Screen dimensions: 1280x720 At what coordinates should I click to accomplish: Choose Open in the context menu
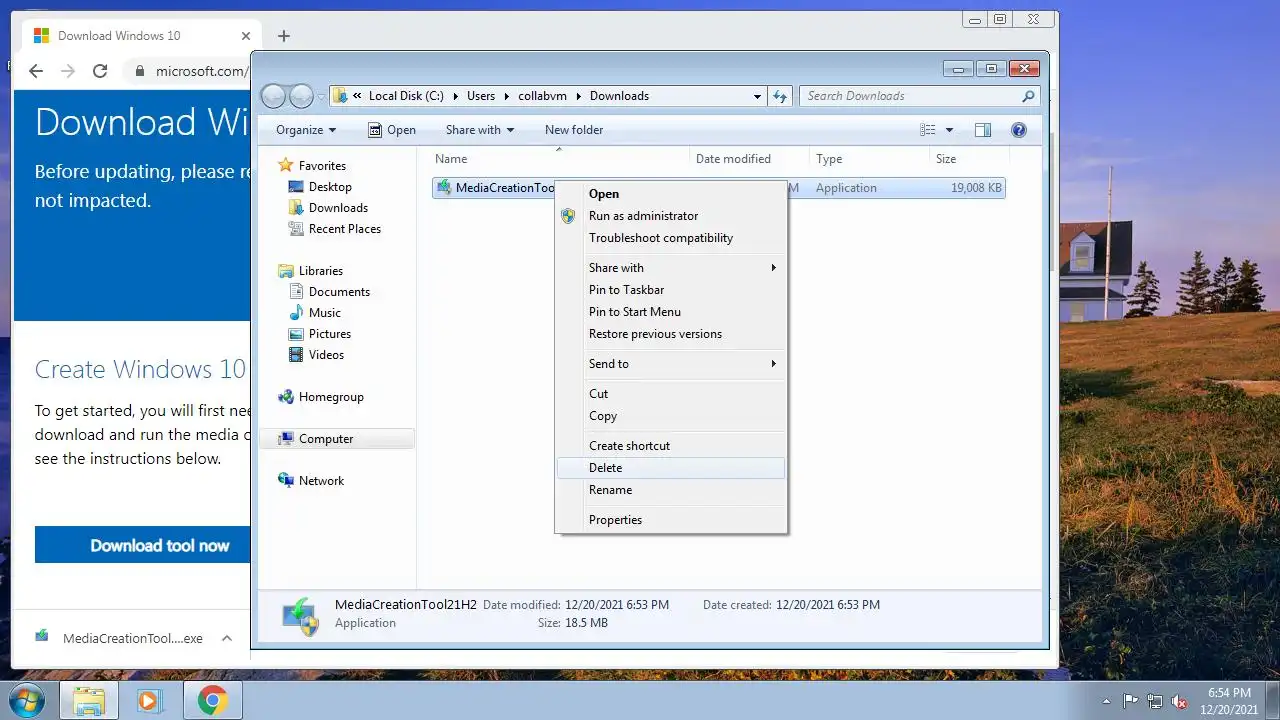click(671, 194)
